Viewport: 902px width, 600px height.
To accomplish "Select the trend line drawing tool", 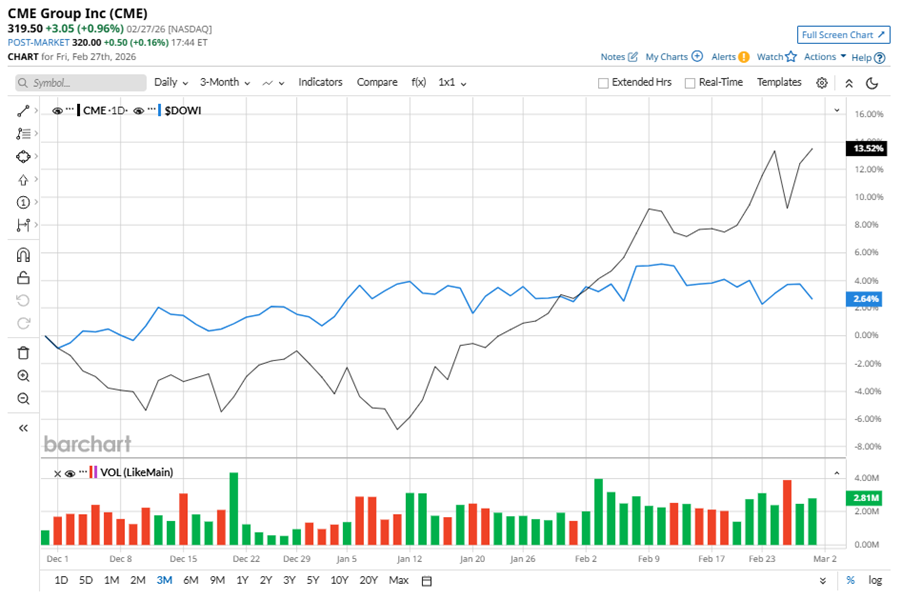I will click(x=23, y=110).
